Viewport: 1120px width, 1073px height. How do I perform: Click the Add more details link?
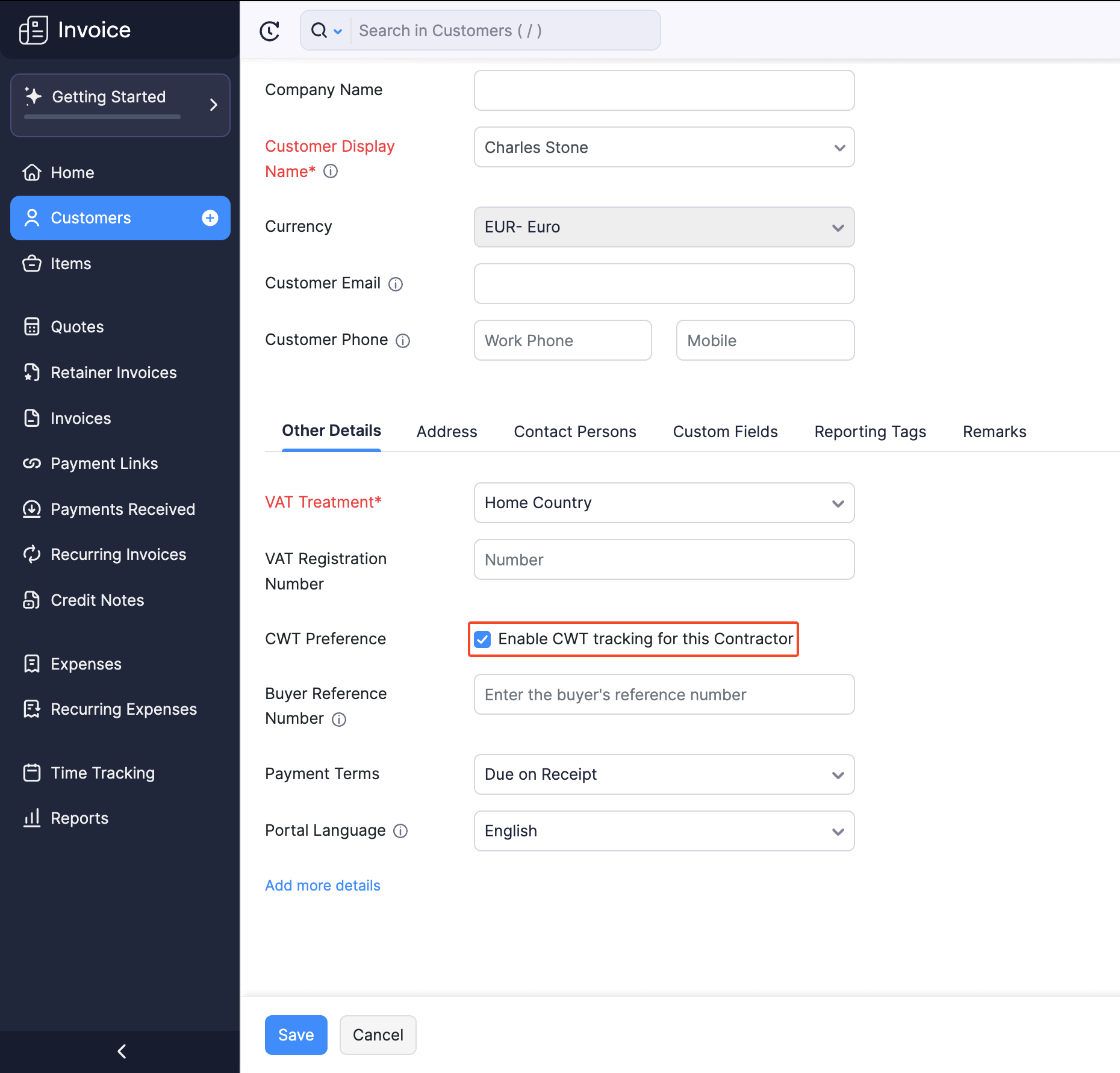(x=322, y=885)
